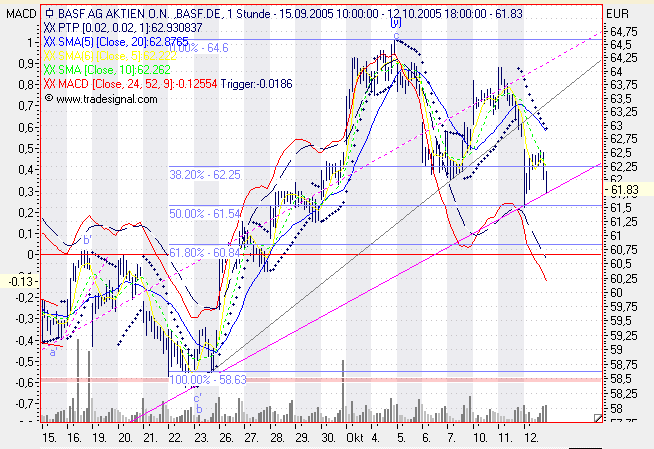654x449 pixels.
Task: Click the 5. date label on time axis
Action: 401,438
